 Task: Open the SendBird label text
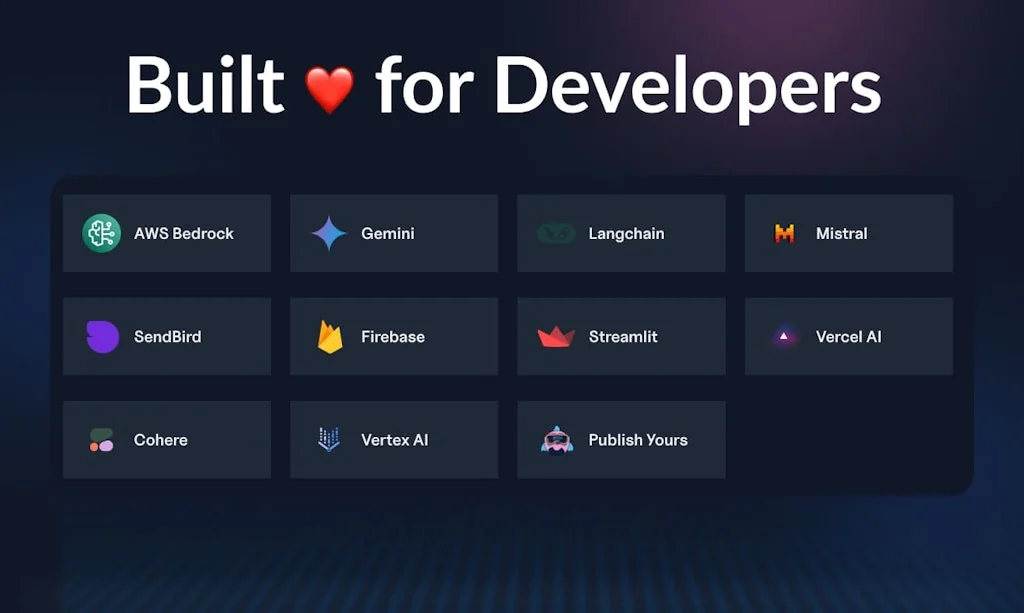click(x=168, y=337)
